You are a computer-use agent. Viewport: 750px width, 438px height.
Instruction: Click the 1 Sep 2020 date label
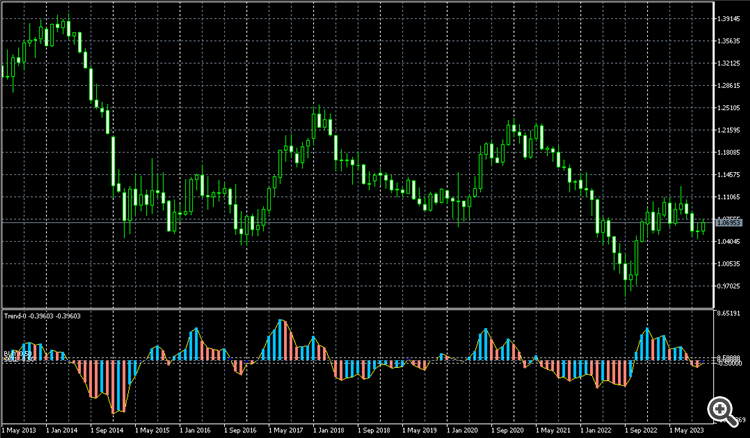point(508,430)
